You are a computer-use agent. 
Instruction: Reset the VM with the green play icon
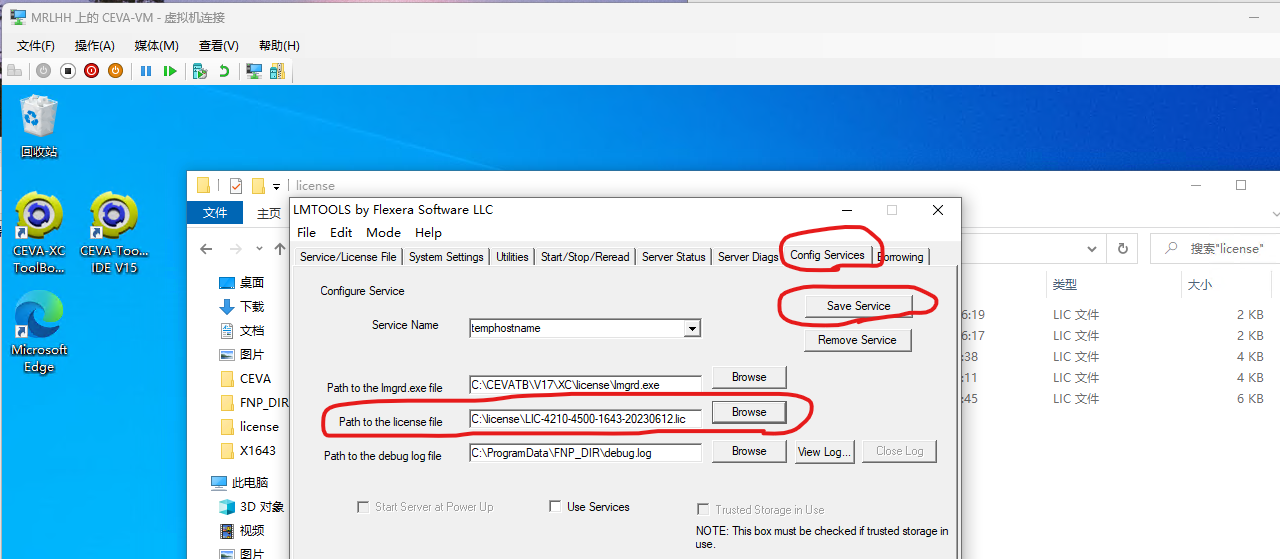click(170, 71)
